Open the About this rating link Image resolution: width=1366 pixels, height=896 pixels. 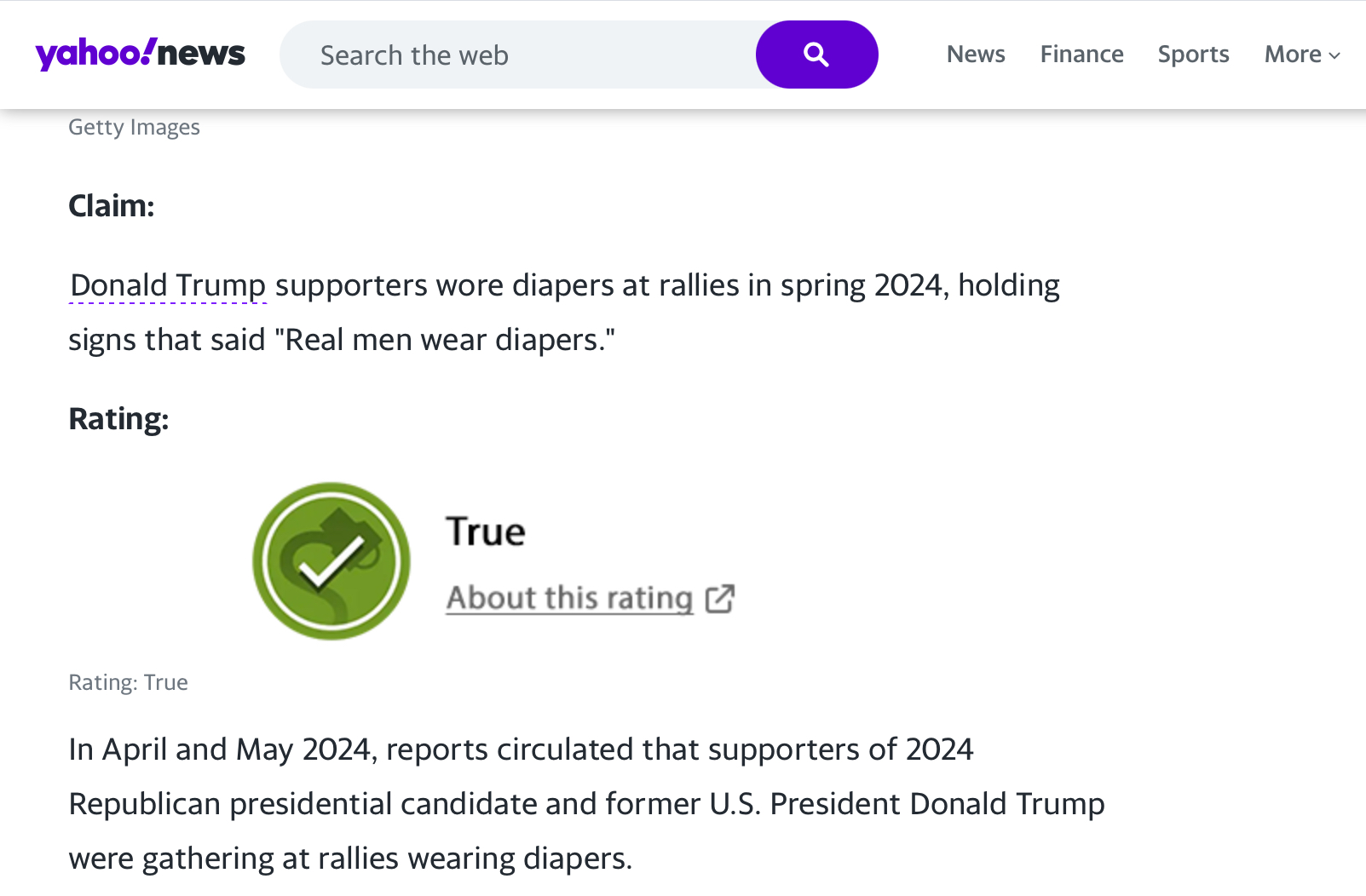click(569, 598)
